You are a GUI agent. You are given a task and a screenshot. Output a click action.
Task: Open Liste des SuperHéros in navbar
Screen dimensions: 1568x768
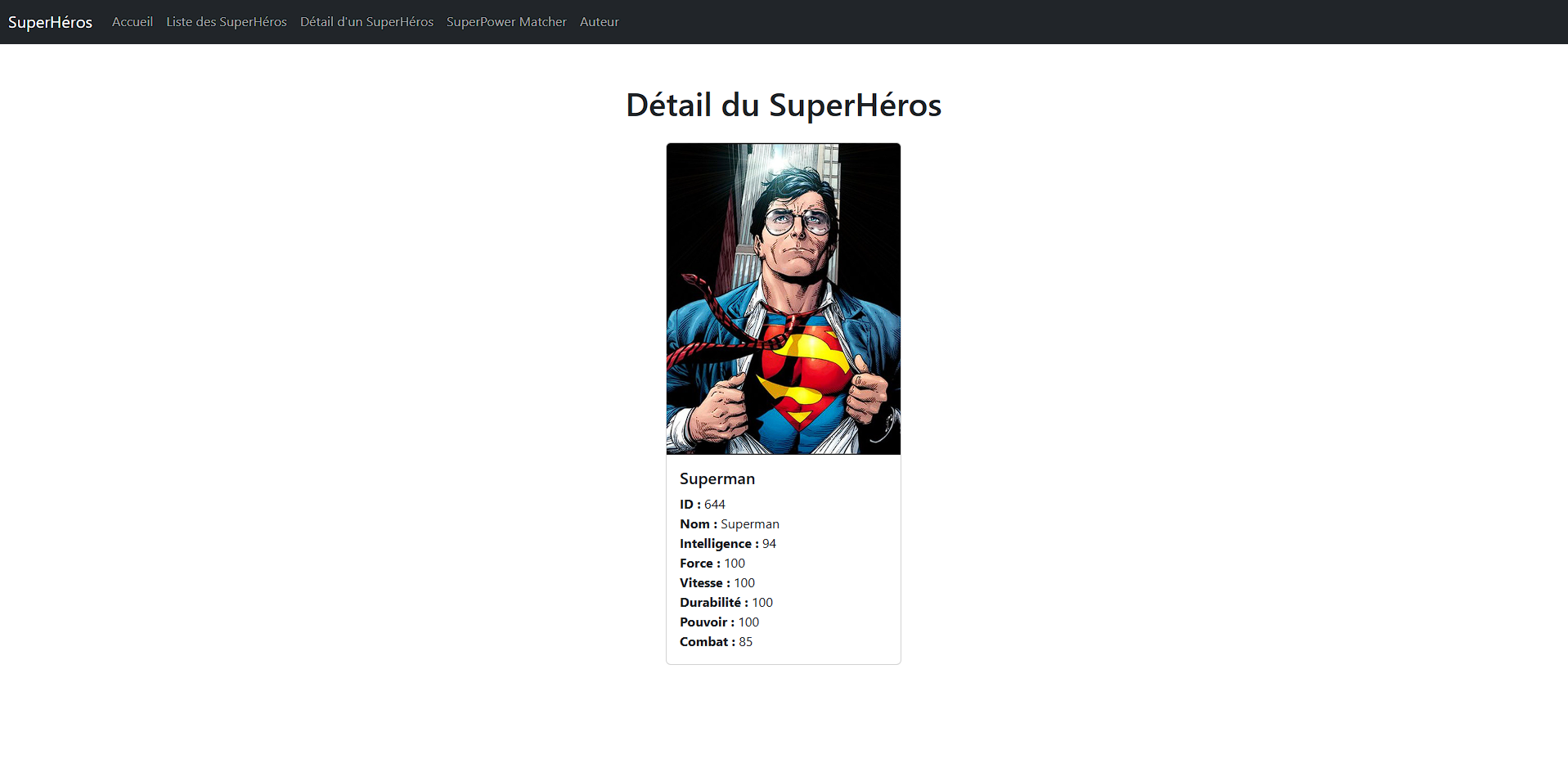[227, 22]
